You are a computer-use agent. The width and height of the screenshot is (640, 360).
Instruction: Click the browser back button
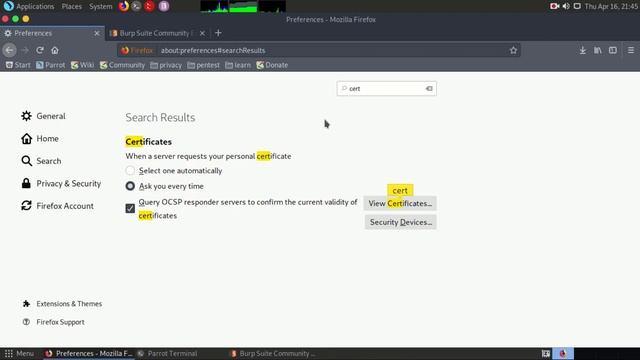(x=9, y=50)
